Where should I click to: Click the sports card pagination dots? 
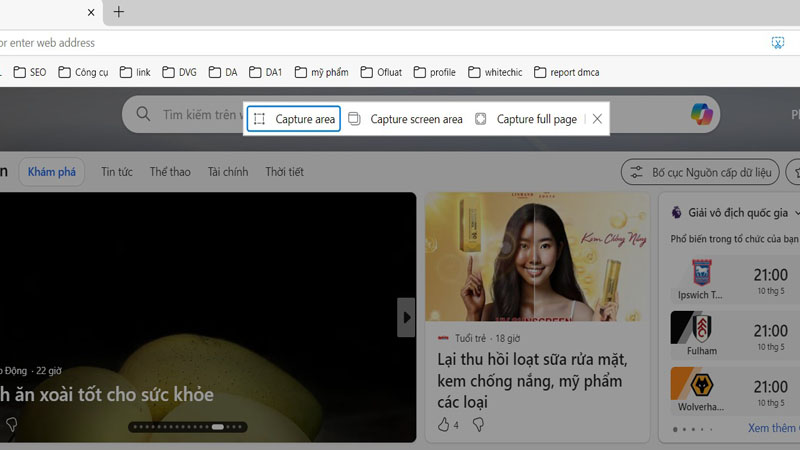coord(693,429)
